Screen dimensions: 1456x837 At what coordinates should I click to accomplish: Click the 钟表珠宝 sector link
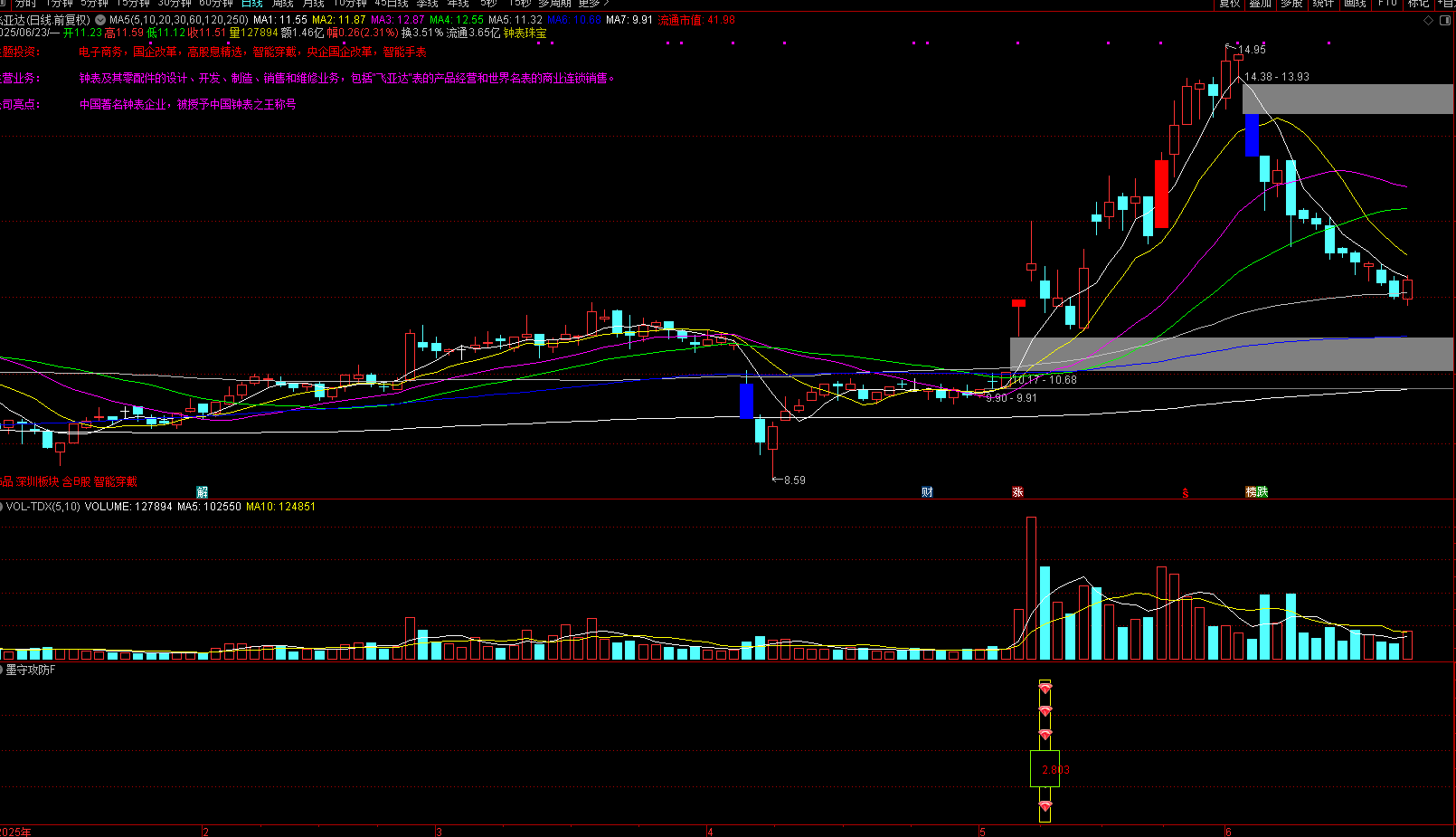coord(525,33)
